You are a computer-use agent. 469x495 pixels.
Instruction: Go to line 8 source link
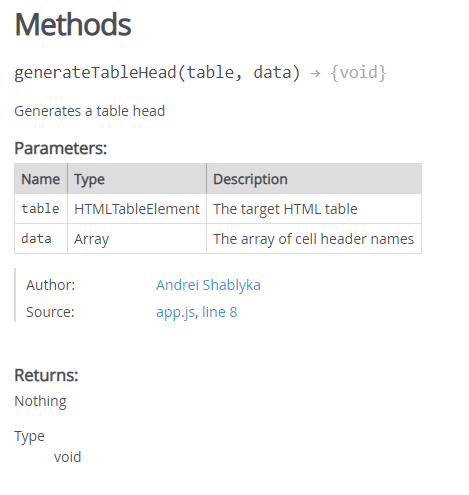click(x=219, y=312)
